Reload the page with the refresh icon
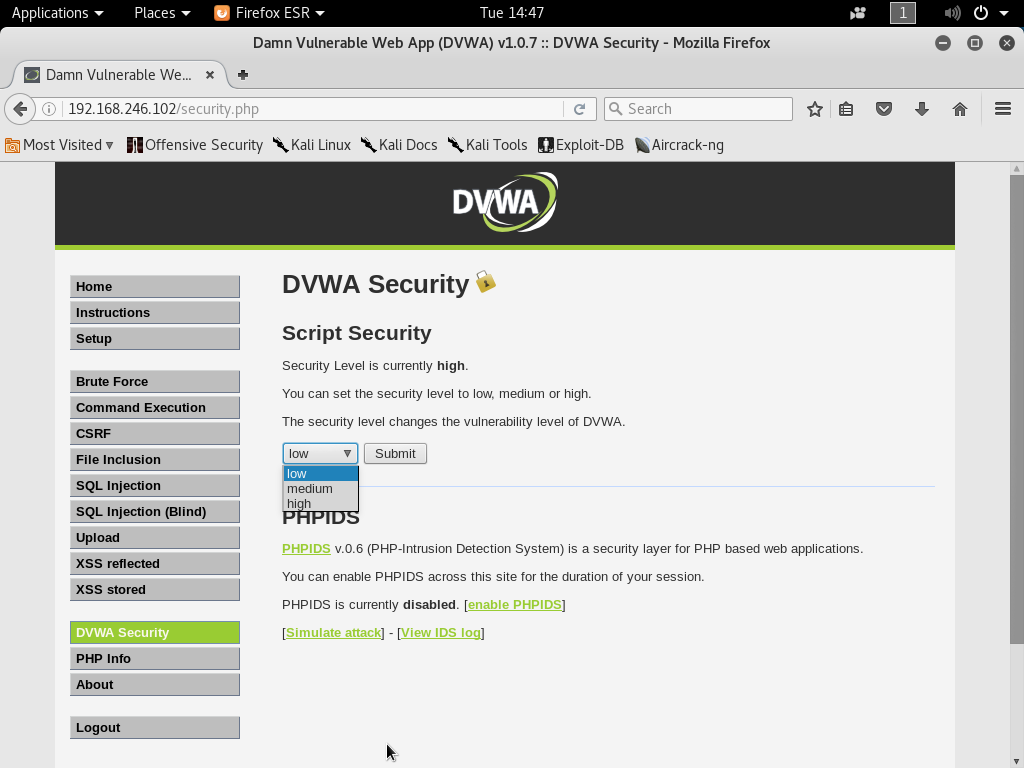Image resolution: width=1024 pixels, height=768 pixels. click(582, 108)
